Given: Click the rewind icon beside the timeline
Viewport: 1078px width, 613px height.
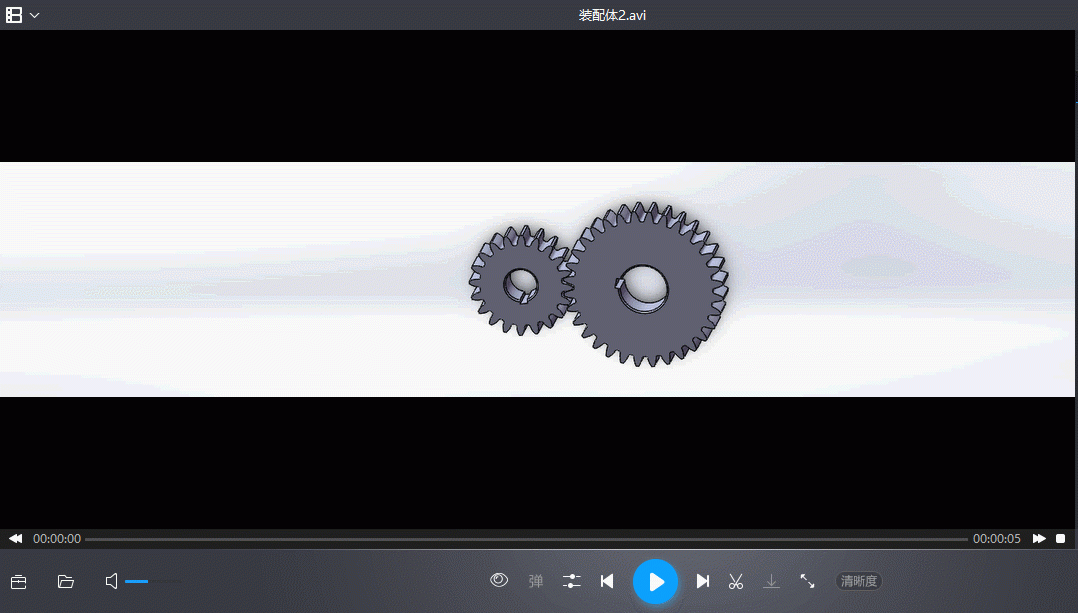Looking at the screenshot, I should (x=15, y=538).
